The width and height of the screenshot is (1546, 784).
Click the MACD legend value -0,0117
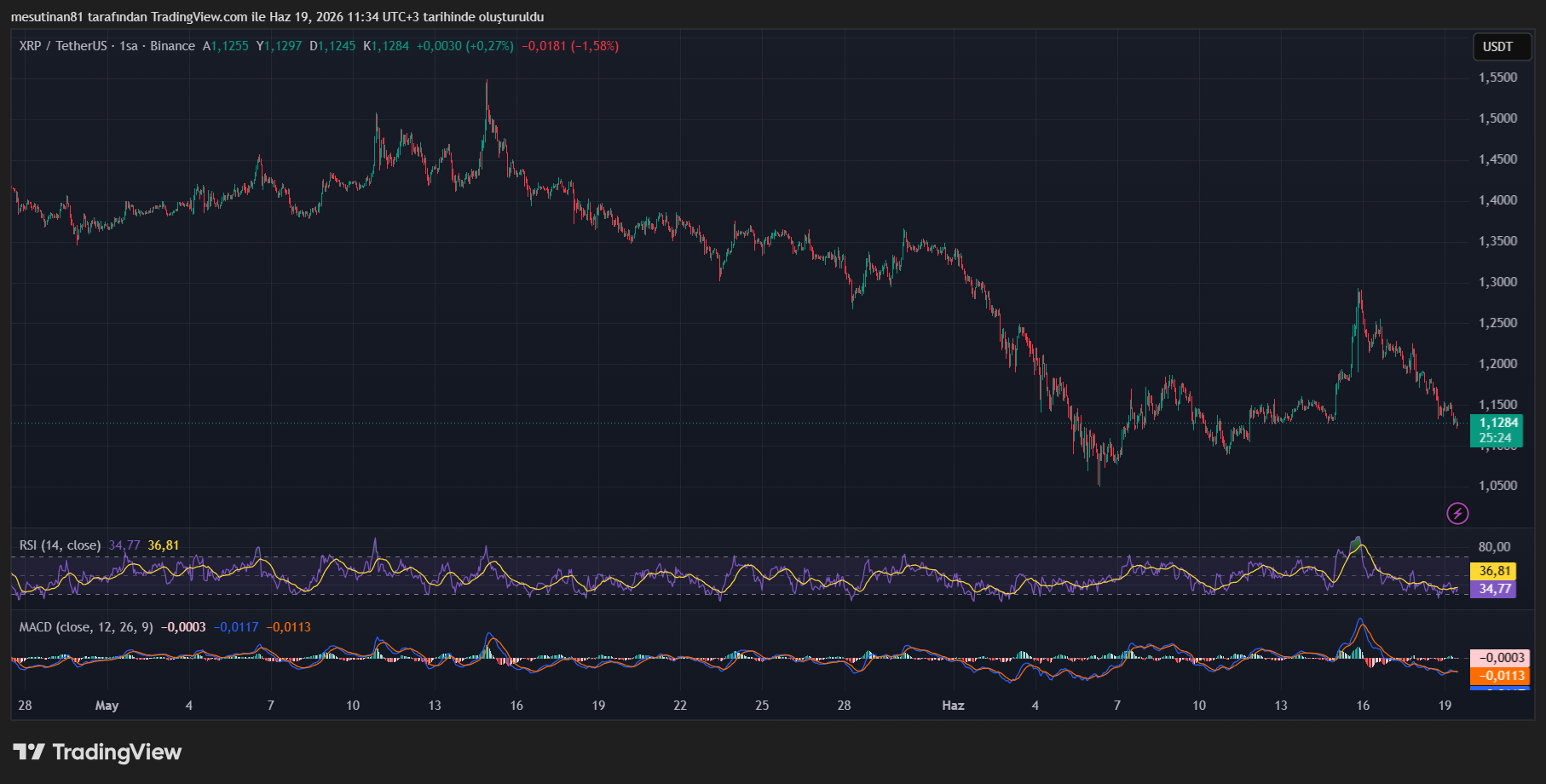tap(236, 627)
